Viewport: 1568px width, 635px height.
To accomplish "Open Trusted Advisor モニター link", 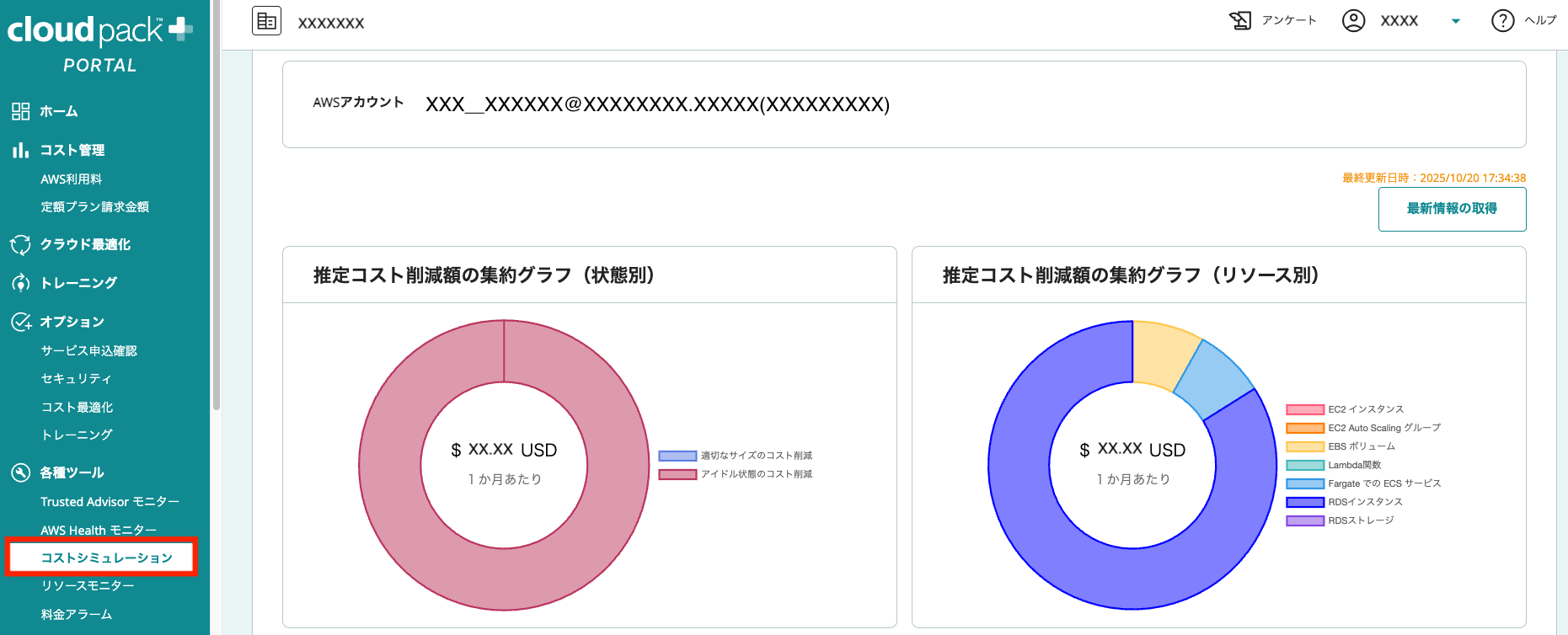I will tap(110, 502).
